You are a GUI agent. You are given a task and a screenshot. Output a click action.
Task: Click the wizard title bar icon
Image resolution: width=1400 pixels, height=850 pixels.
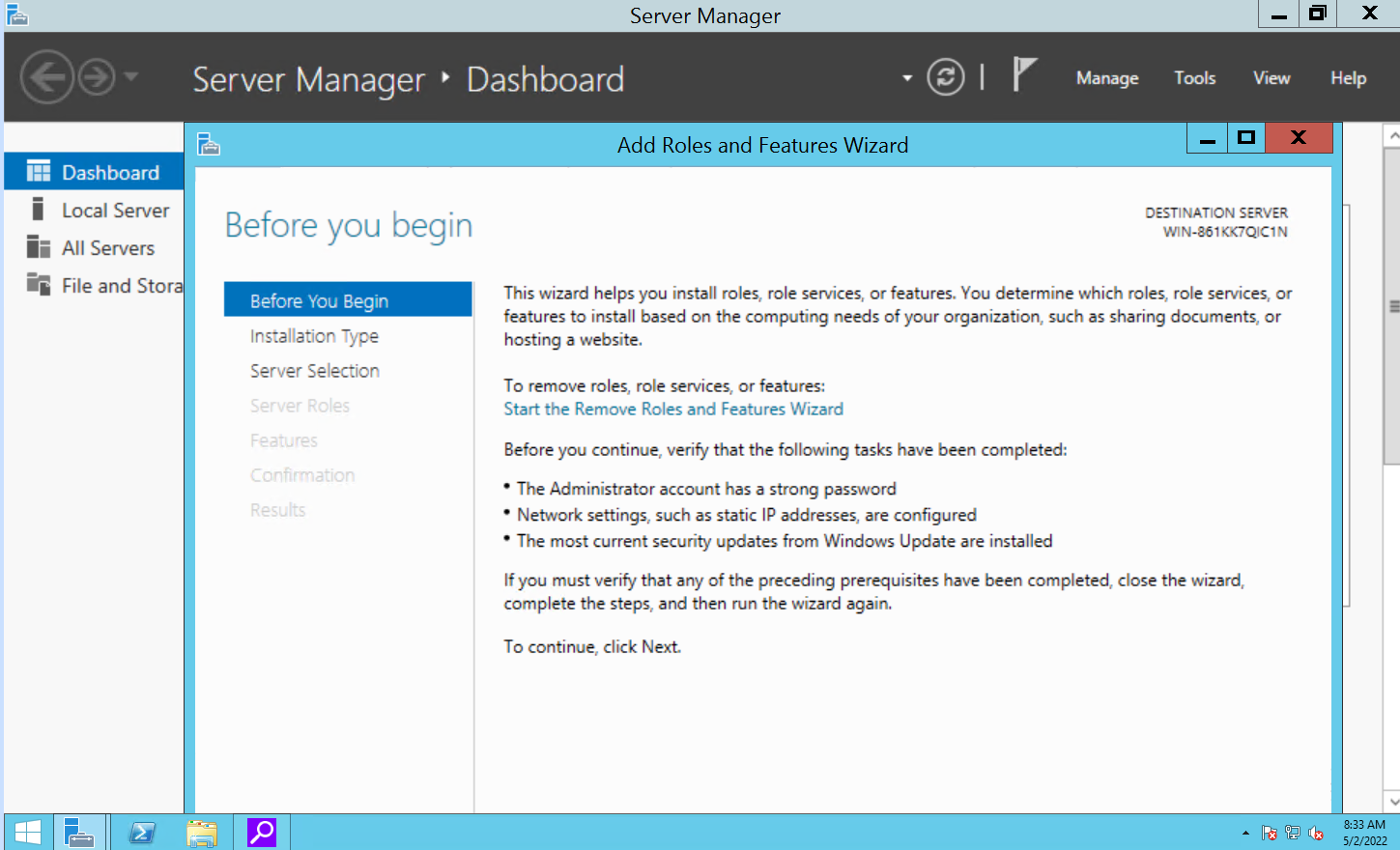pos(209,145)
